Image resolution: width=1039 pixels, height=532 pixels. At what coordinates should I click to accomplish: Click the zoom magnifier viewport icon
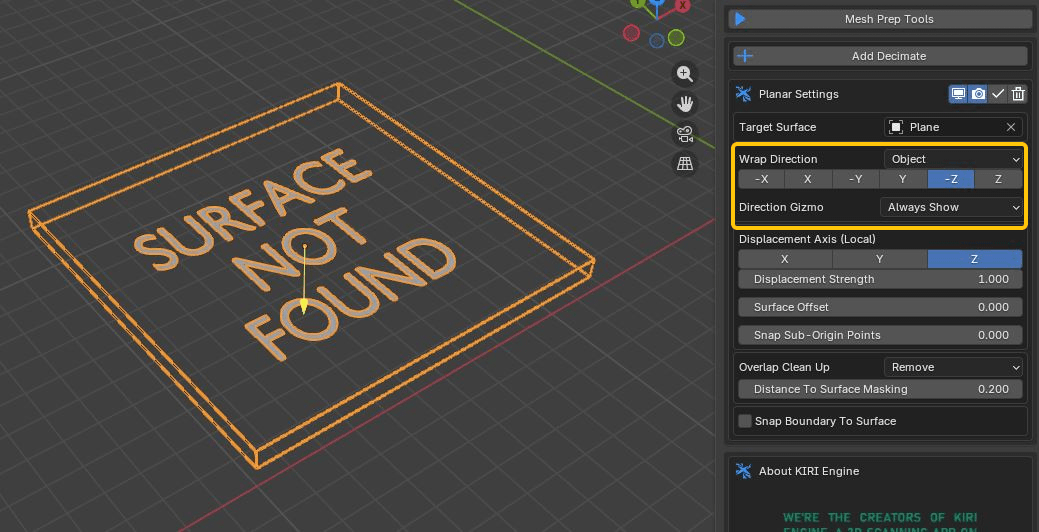(x=685, y=74)
